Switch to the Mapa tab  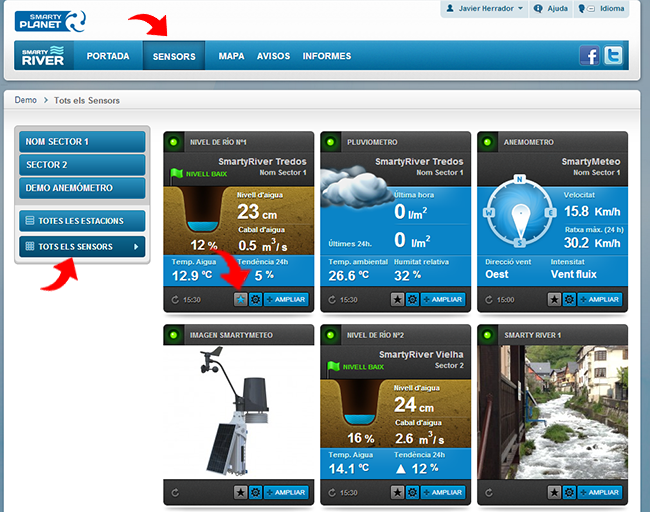(x=231, y=56)
